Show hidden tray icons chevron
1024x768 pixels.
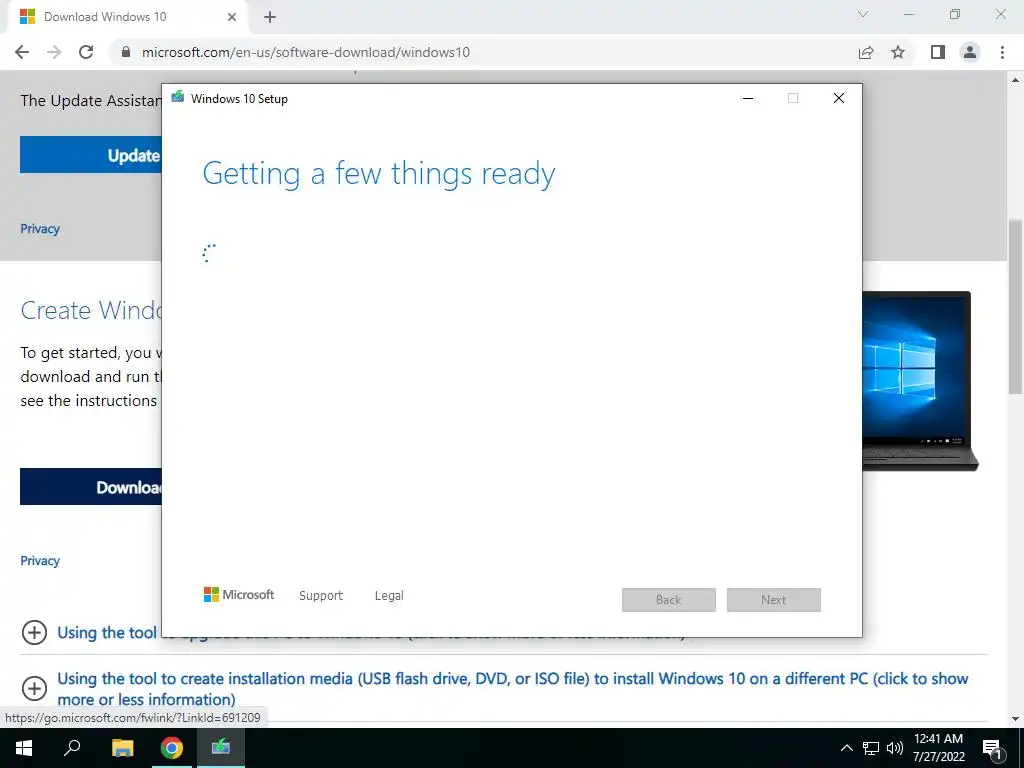click(x=846, y=748)
